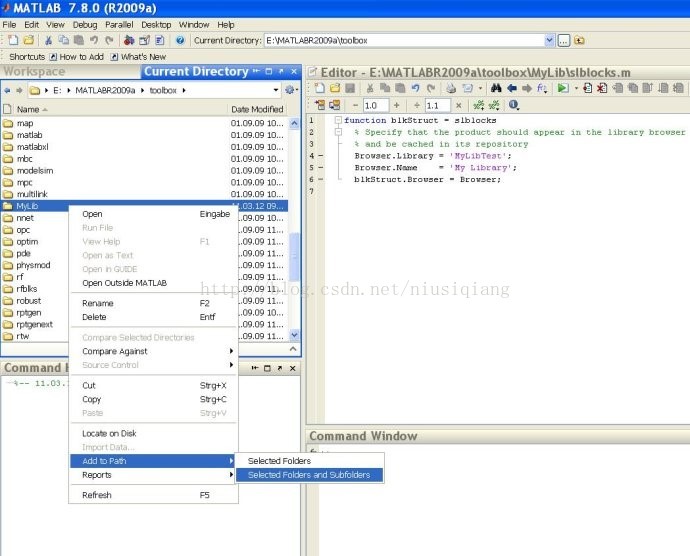Click the Editor Print icon
This screenshot has height=556, width=690.
(451, 88)
